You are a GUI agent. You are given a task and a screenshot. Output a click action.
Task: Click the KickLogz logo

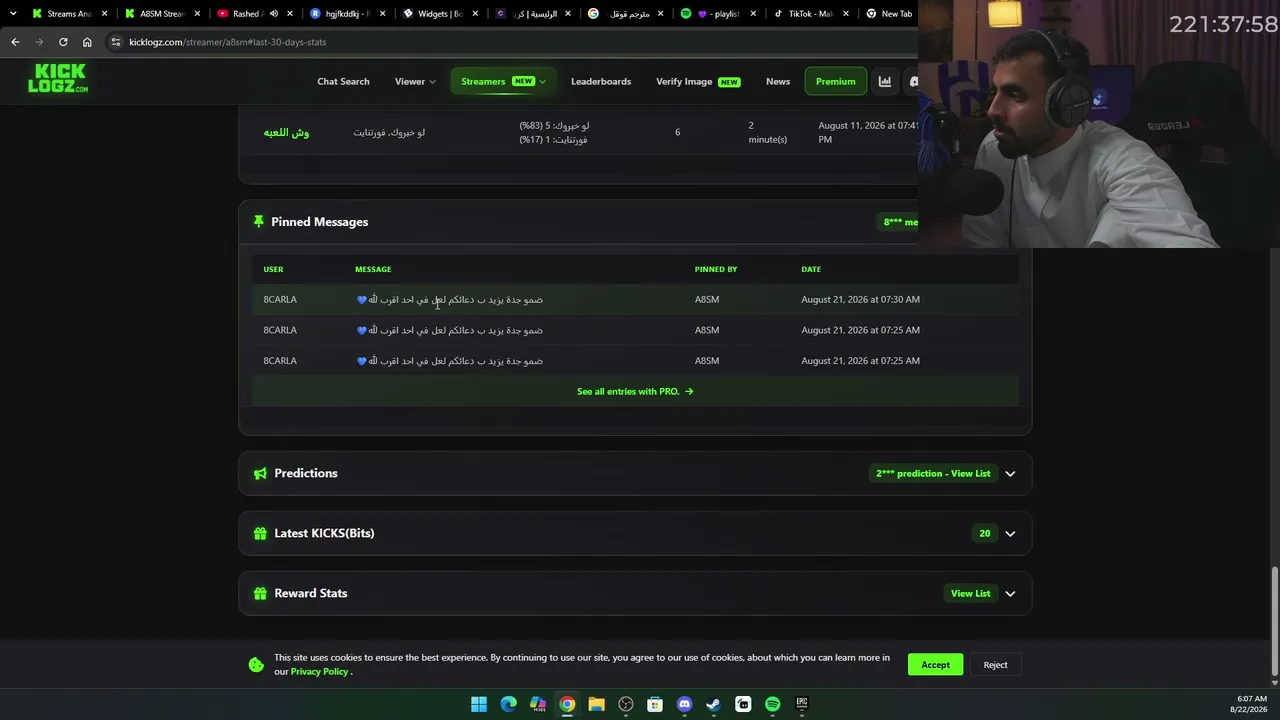(x=58, y=78)
